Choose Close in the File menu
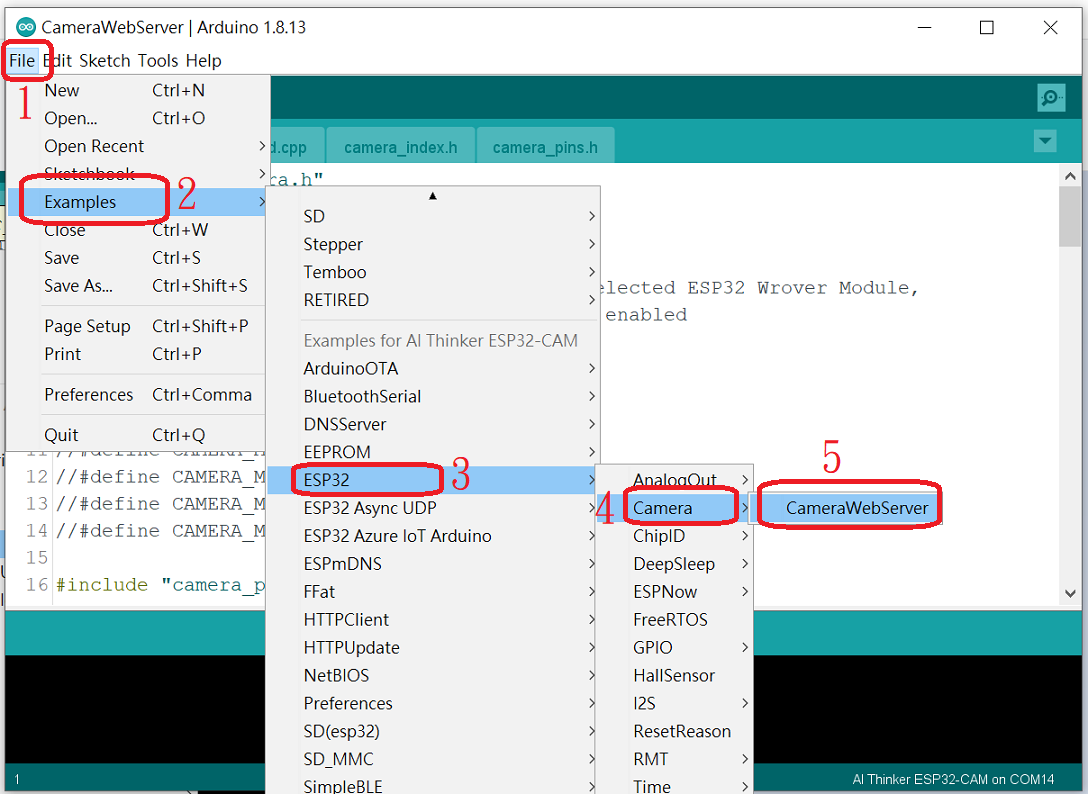1088x794 pixels. point(137,230)
